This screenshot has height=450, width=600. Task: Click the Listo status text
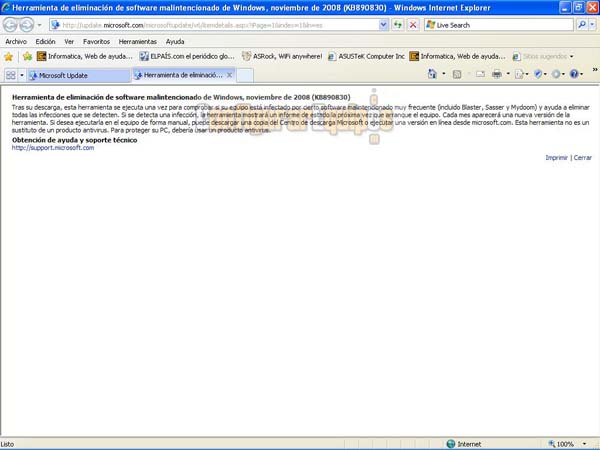pos(7,444)
